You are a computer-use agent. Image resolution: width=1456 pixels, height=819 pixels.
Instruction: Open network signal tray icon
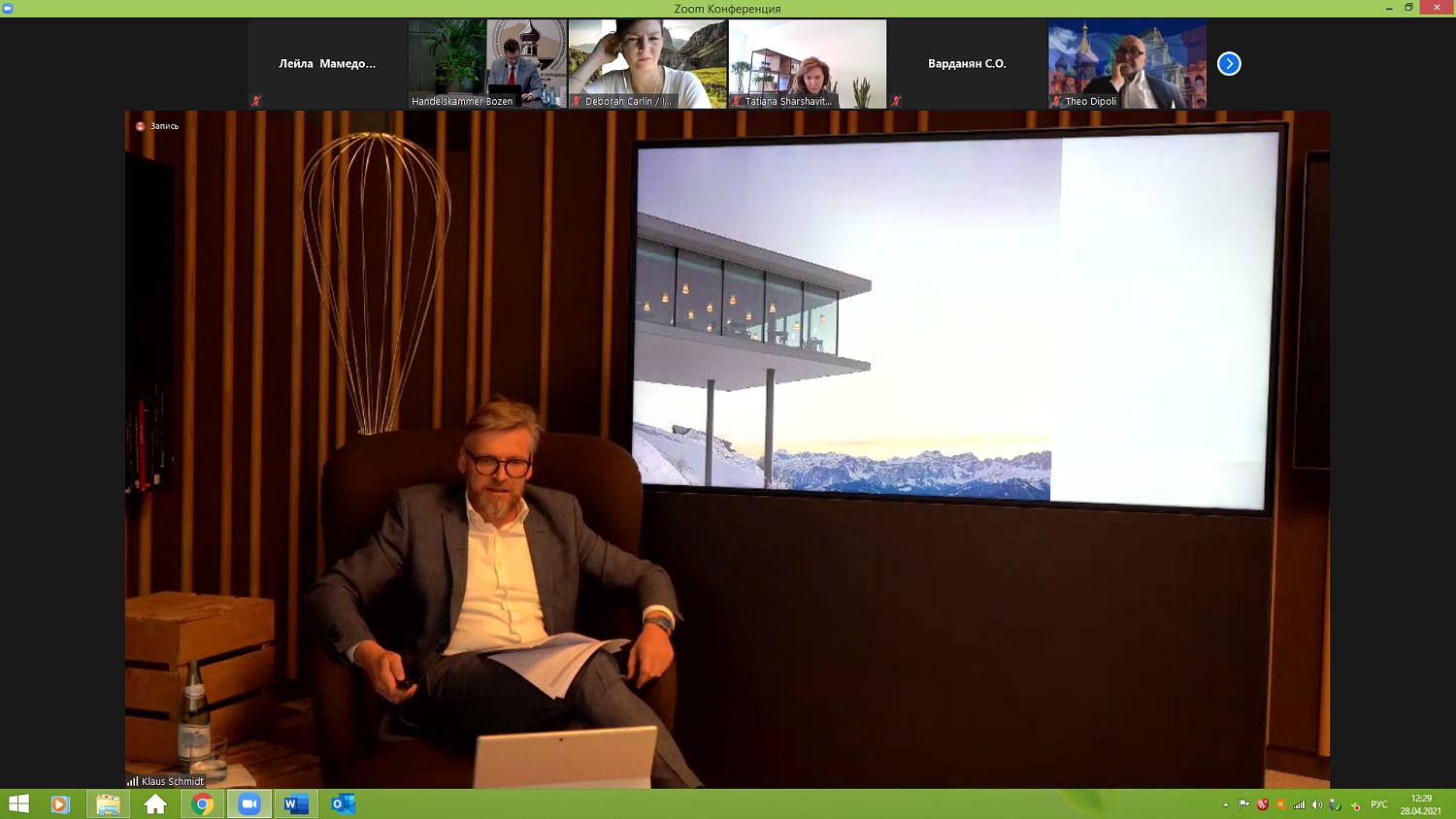tap(1299, 804)
